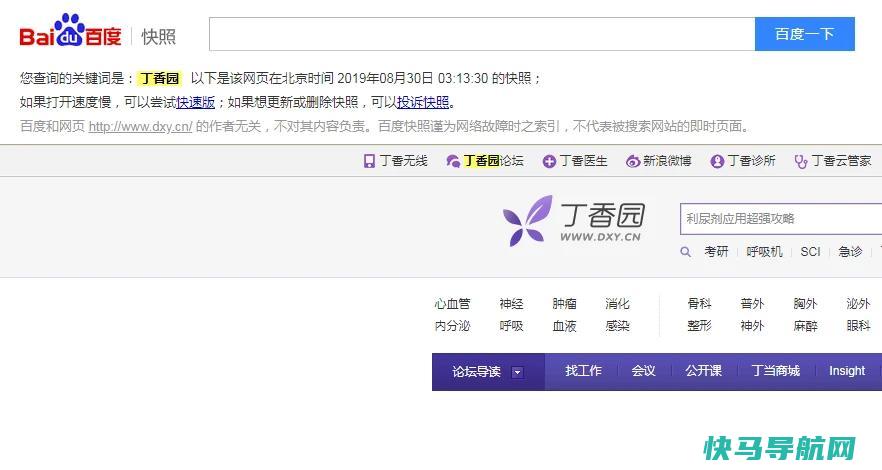The height and width of the screenshot is (470, 882).
Task: Go to 丁当商城 in navigation bar
Action: (776, 371)
